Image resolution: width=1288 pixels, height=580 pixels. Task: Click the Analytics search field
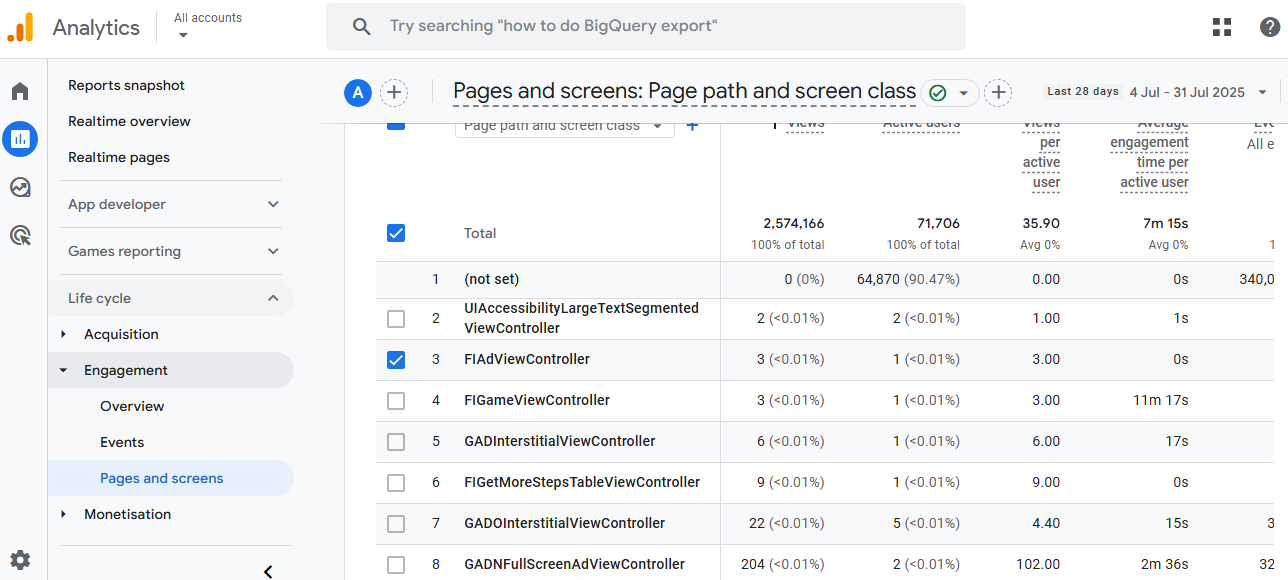[645, 27]
